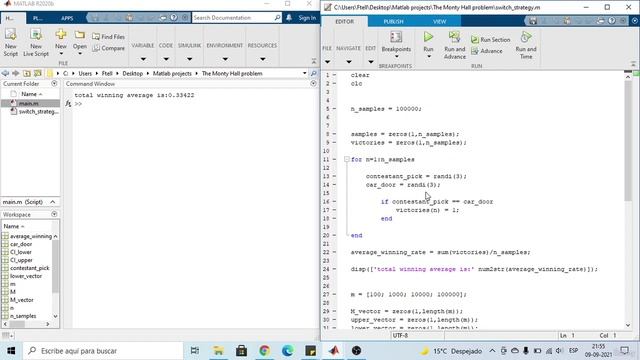Click the Find Files icon

coord(96,37)
